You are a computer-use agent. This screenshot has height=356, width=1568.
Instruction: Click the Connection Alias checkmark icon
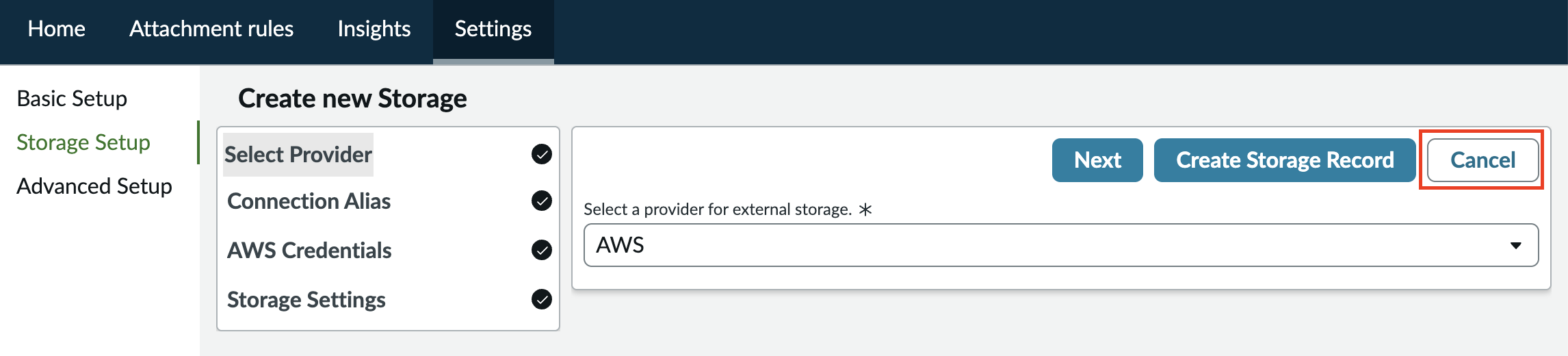pyautogui.click(x=542, y=201)
